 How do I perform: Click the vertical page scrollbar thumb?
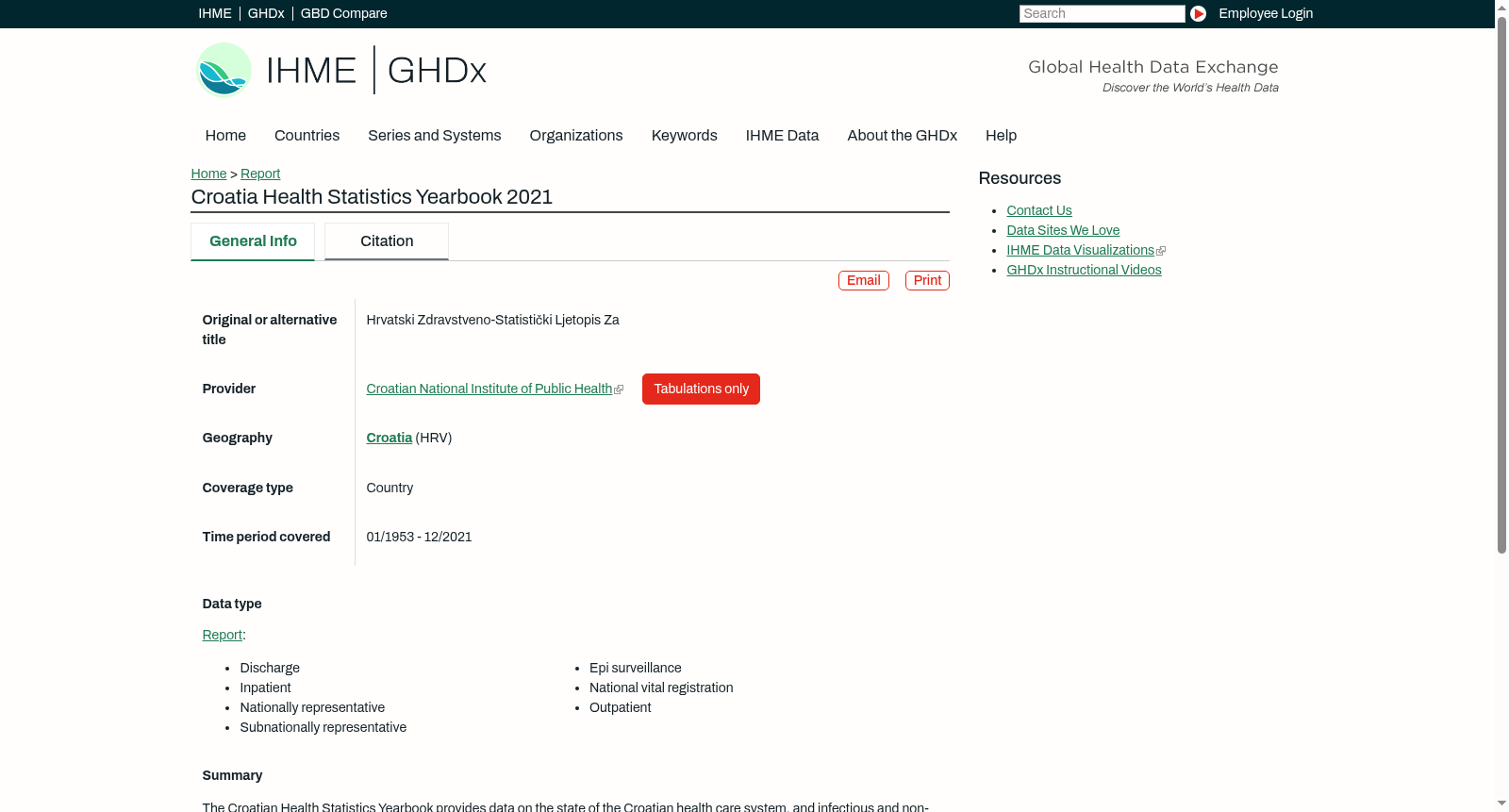click(1501, 283)
